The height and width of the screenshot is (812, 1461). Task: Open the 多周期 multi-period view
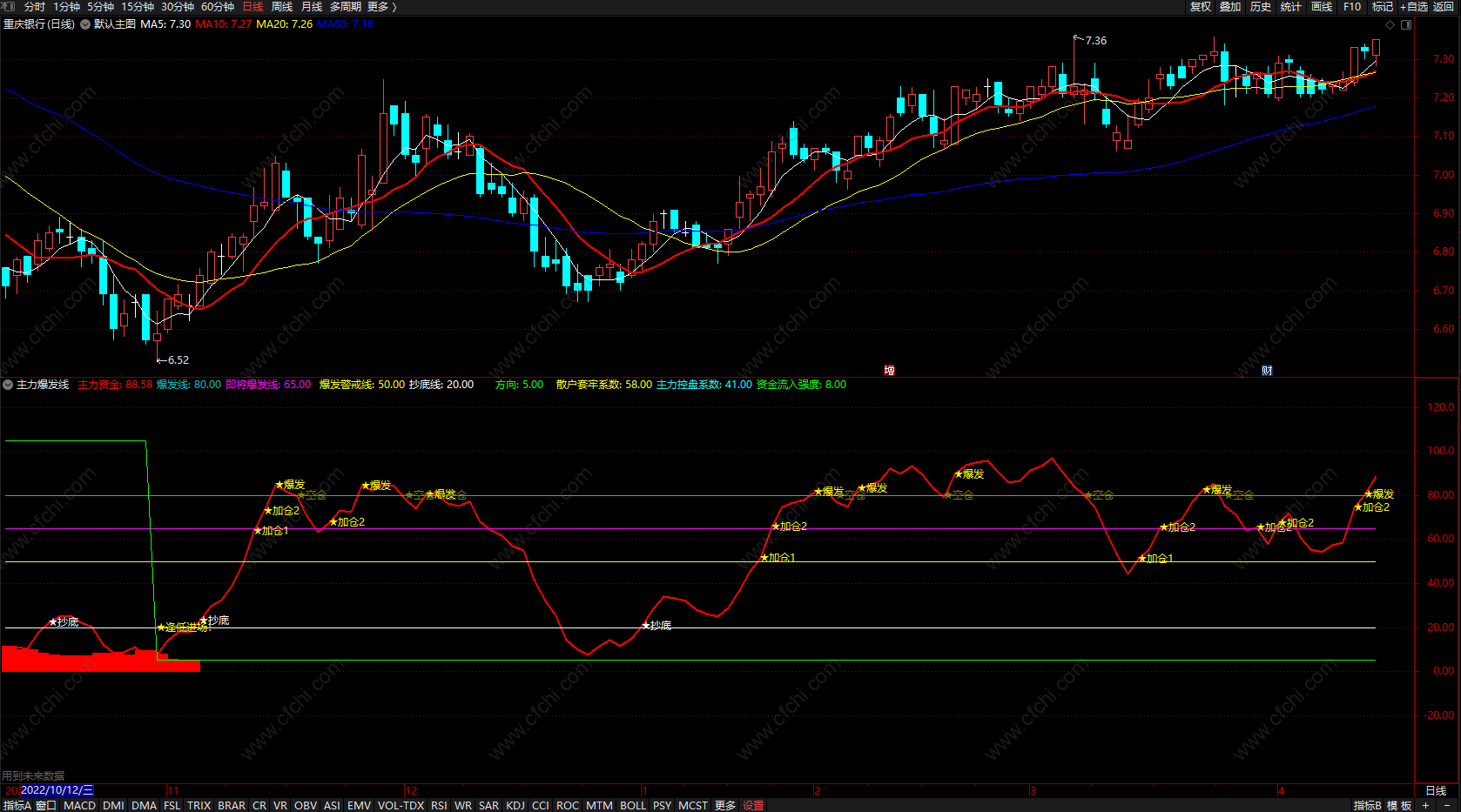[x=346, y=6]
